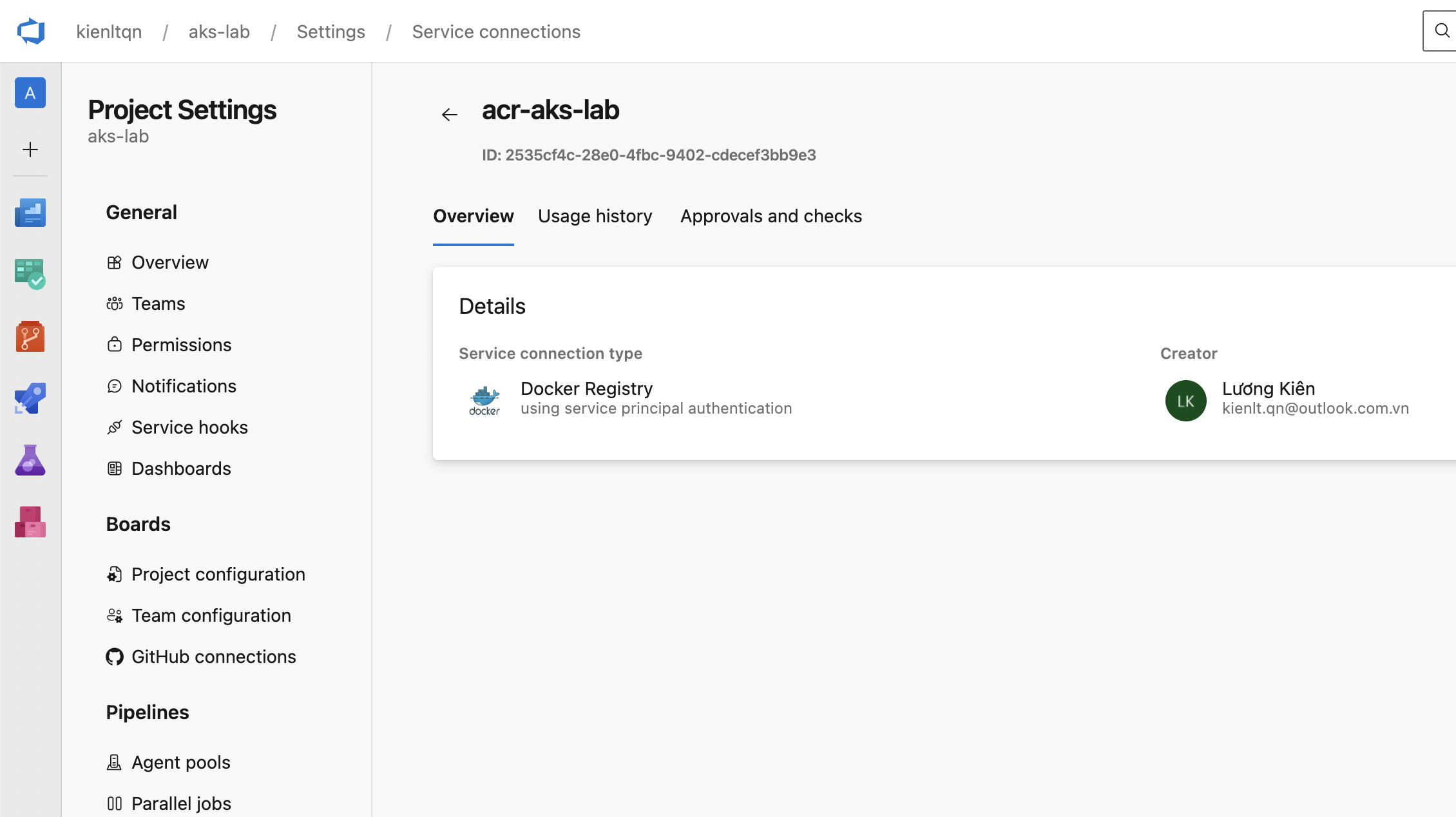Click the email kienlt.qn@outlook.com.vn
Screen dimensions: 1456x817
click(x=1316, y=408)
